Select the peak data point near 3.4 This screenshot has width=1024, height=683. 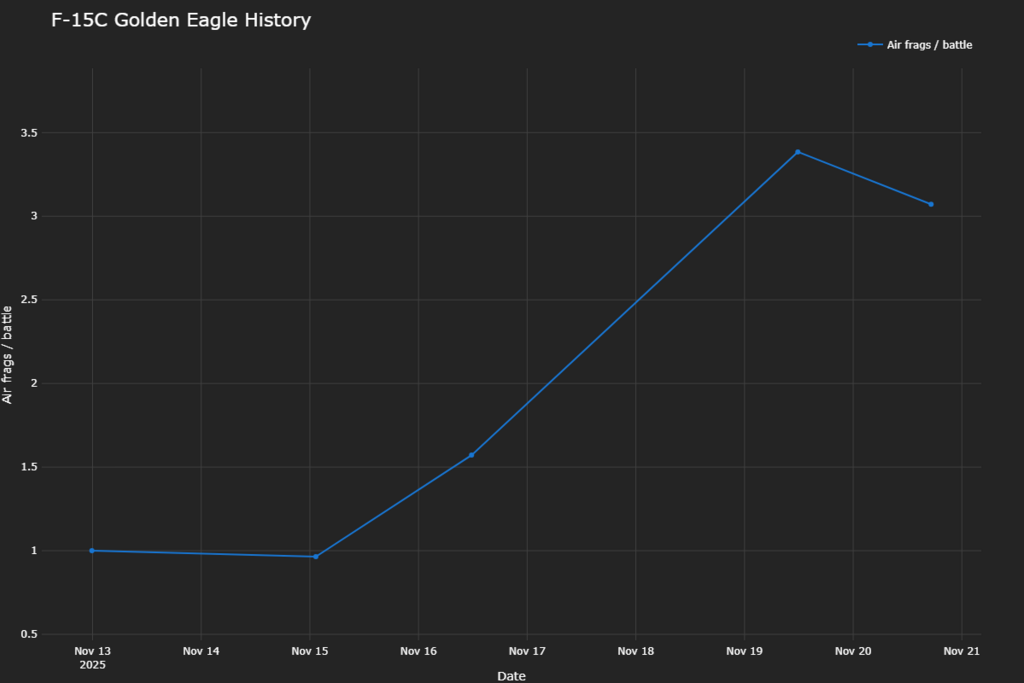(797, 152)
